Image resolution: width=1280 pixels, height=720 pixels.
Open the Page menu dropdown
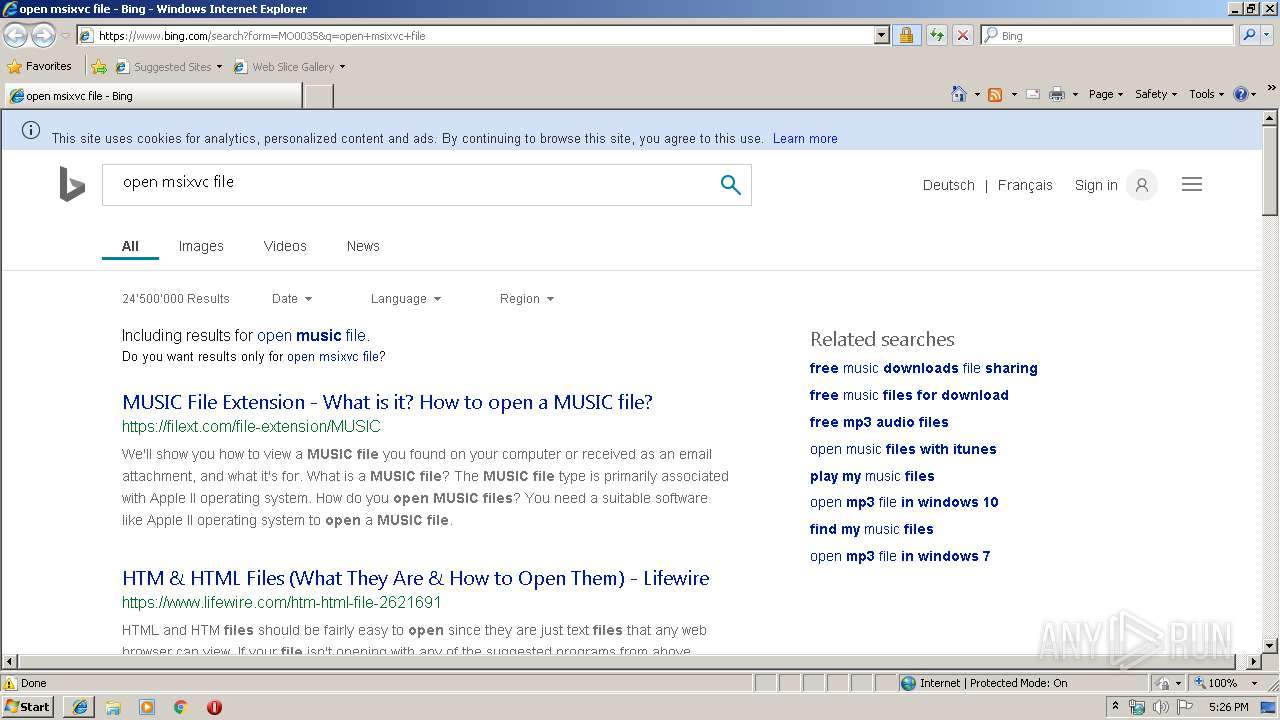pos(1106,94)
